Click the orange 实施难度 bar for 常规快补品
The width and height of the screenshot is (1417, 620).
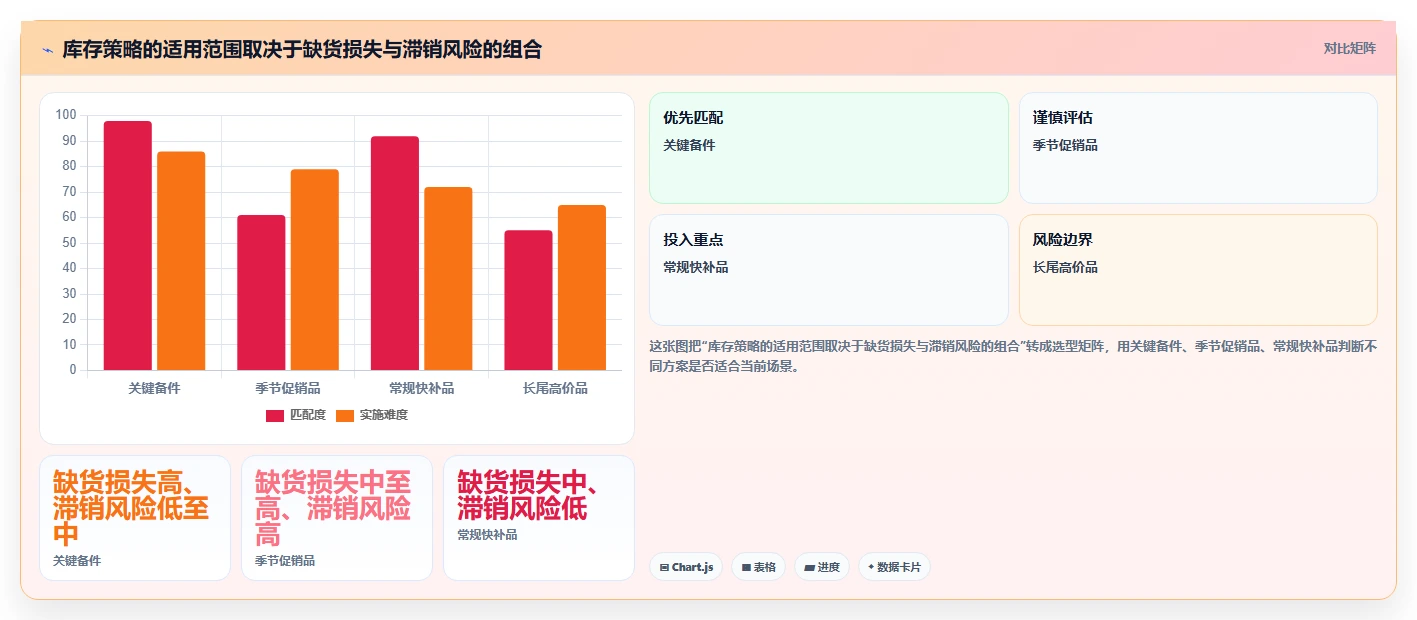(x=448, y=279)
